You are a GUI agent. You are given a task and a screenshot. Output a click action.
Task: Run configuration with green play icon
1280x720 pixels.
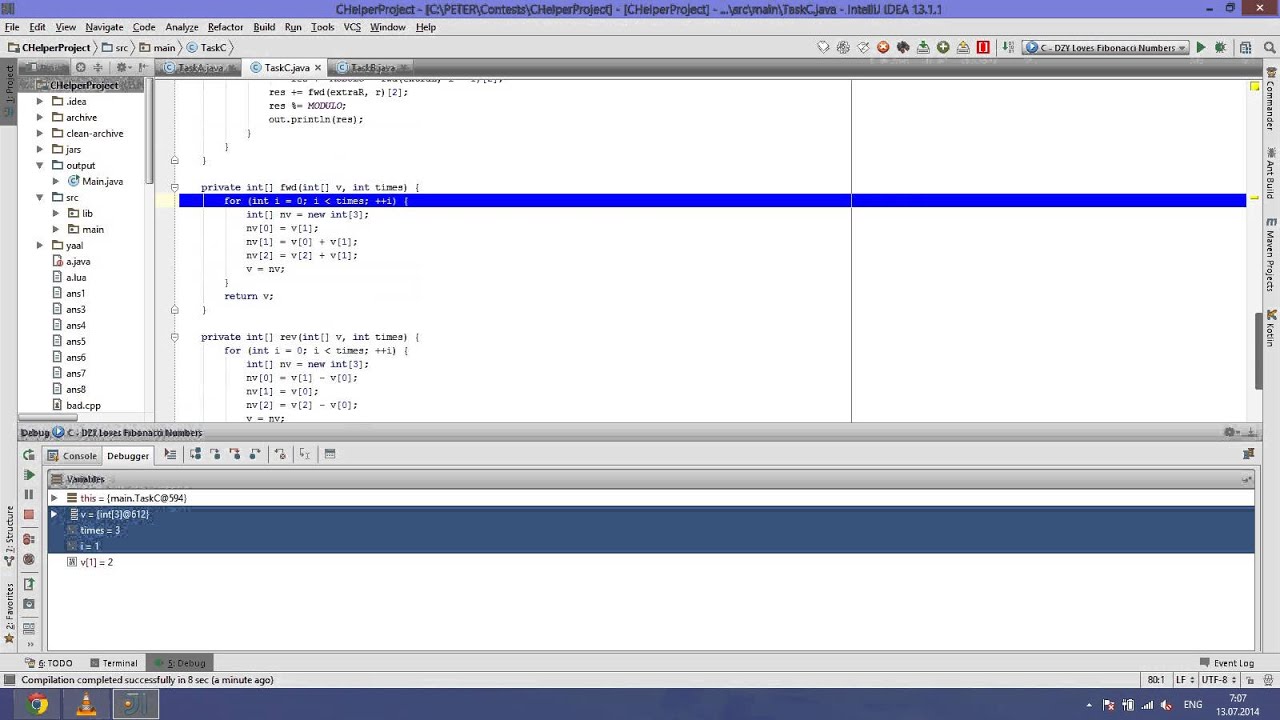click(1201, 47)
